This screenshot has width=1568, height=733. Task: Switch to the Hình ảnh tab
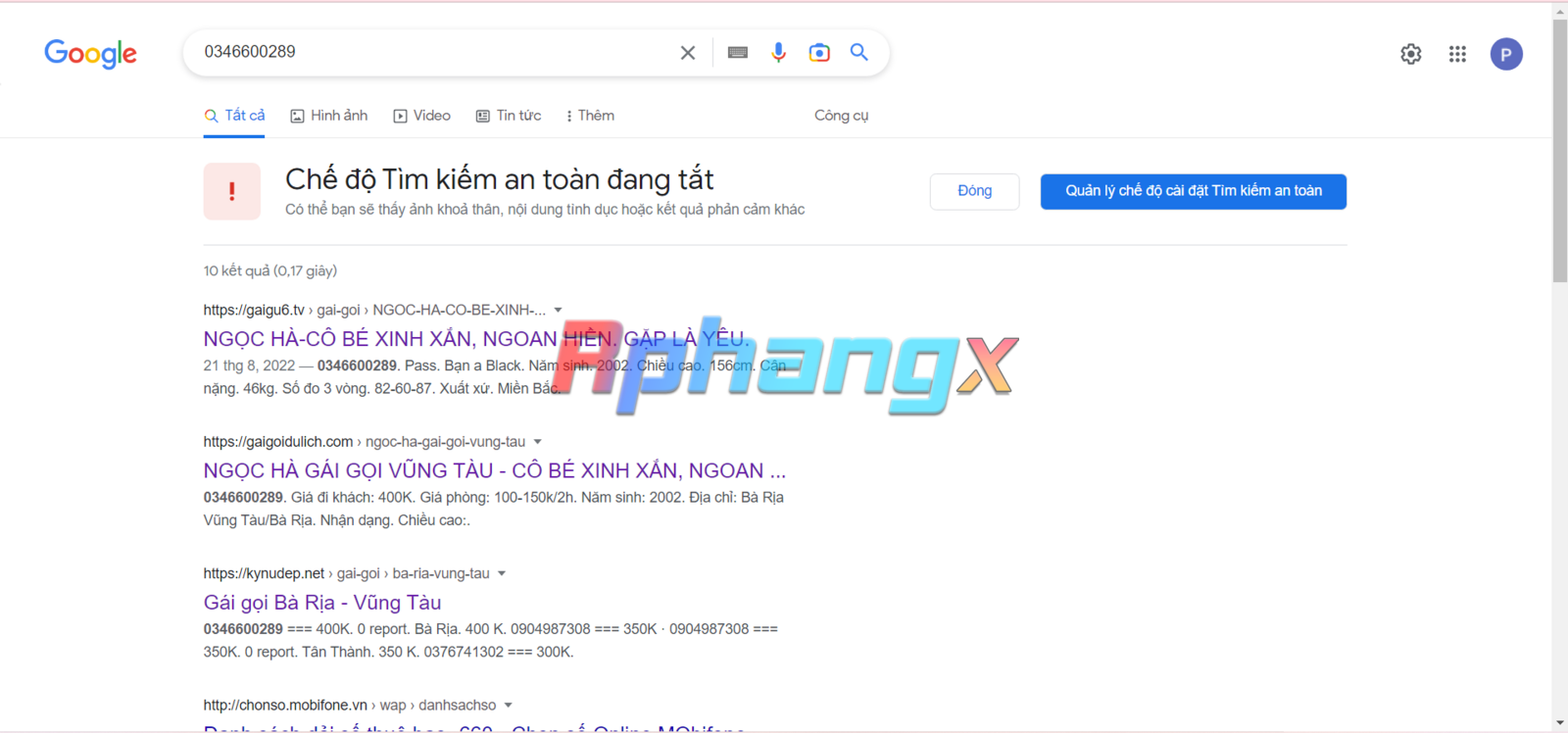pyautogui.click(x=329, y=116)
